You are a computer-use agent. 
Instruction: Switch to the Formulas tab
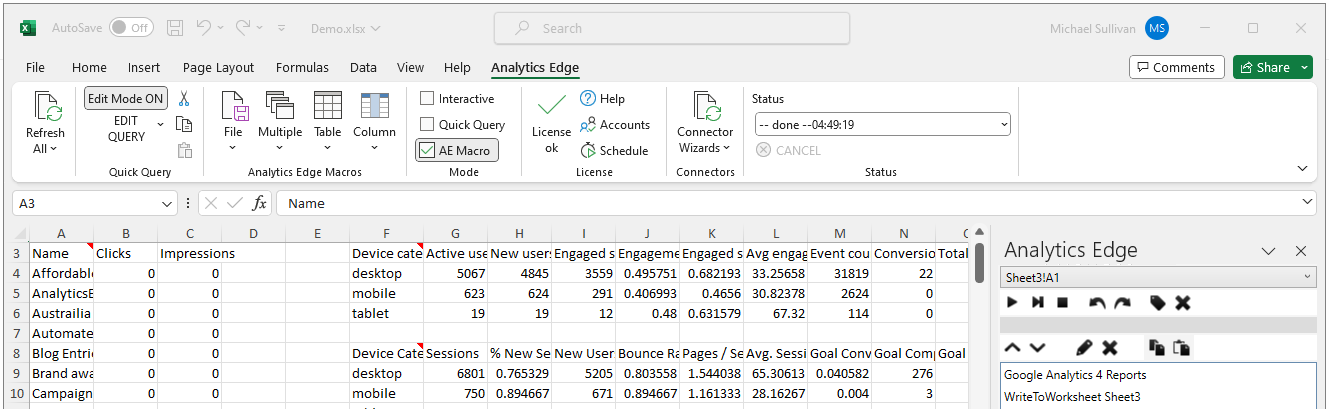coord(302,67)
